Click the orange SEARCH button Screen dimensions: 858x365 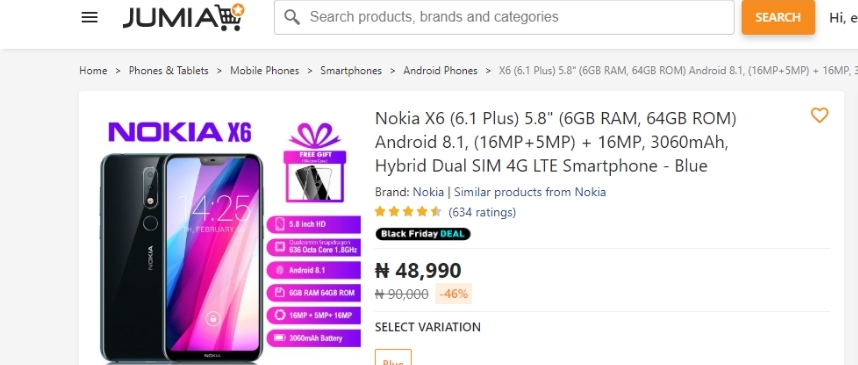(x=778, y=17)
